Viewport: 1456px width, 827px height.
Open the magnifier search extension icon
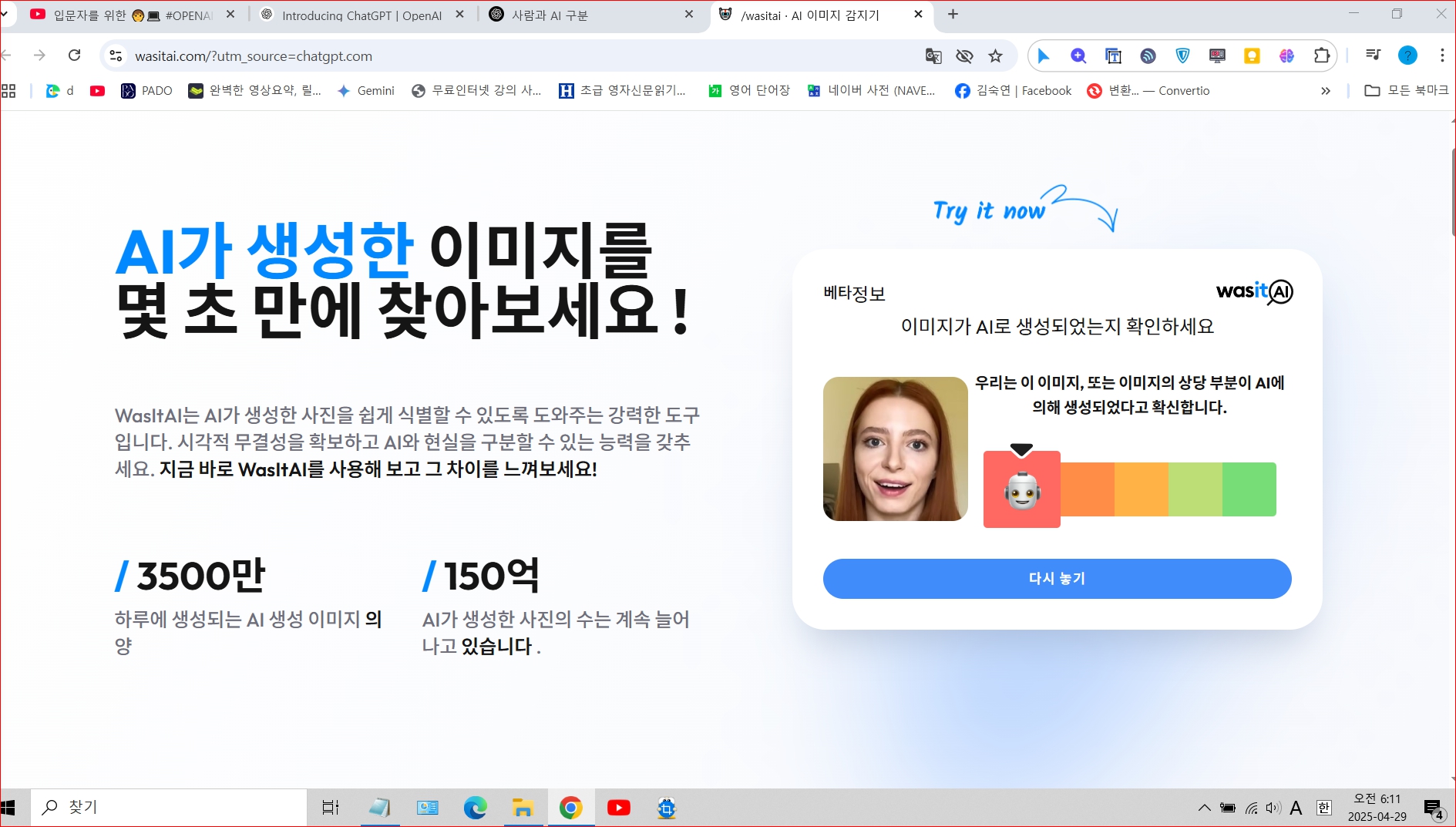[1078, 55]
